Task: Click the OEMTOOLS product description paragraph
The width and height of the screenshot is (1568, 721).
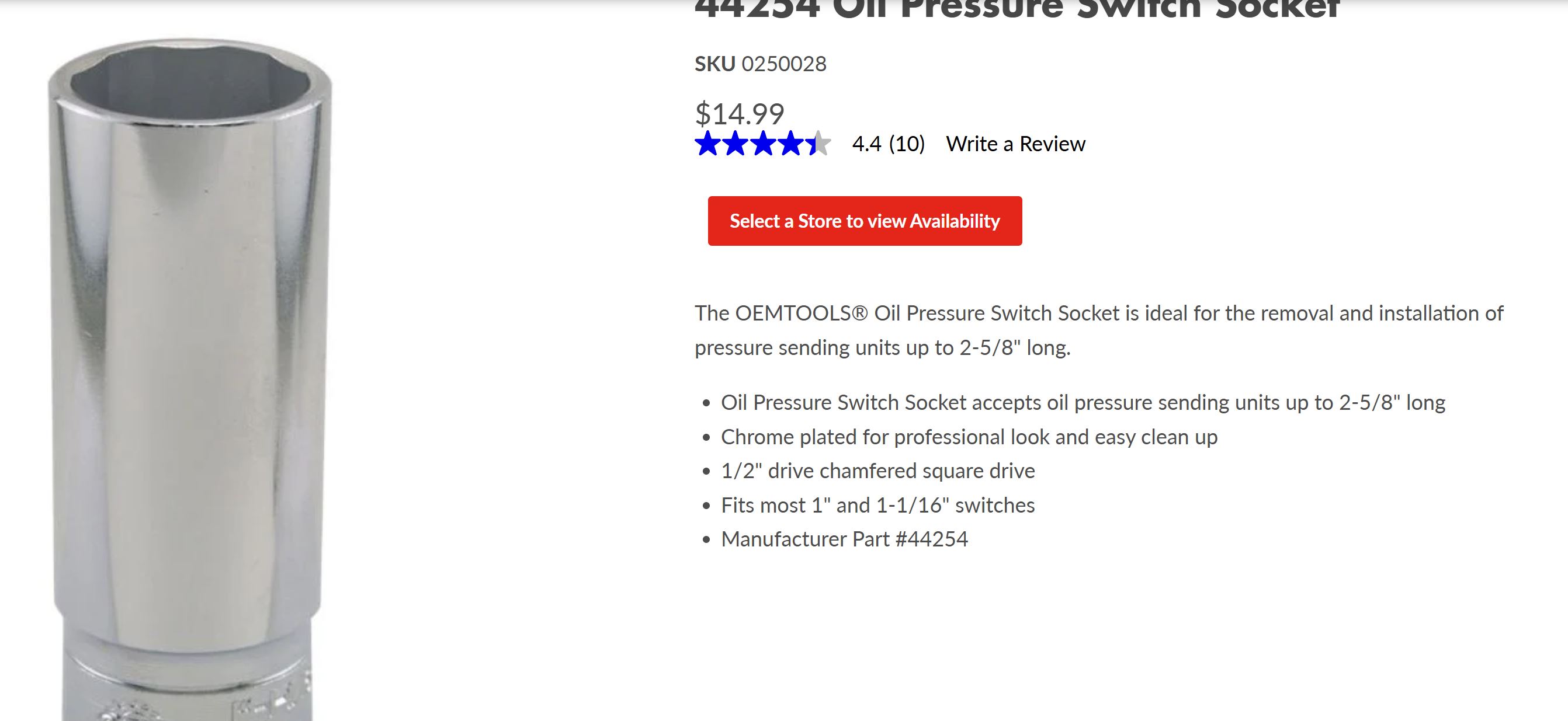Action: click(x=1099, y=330)
